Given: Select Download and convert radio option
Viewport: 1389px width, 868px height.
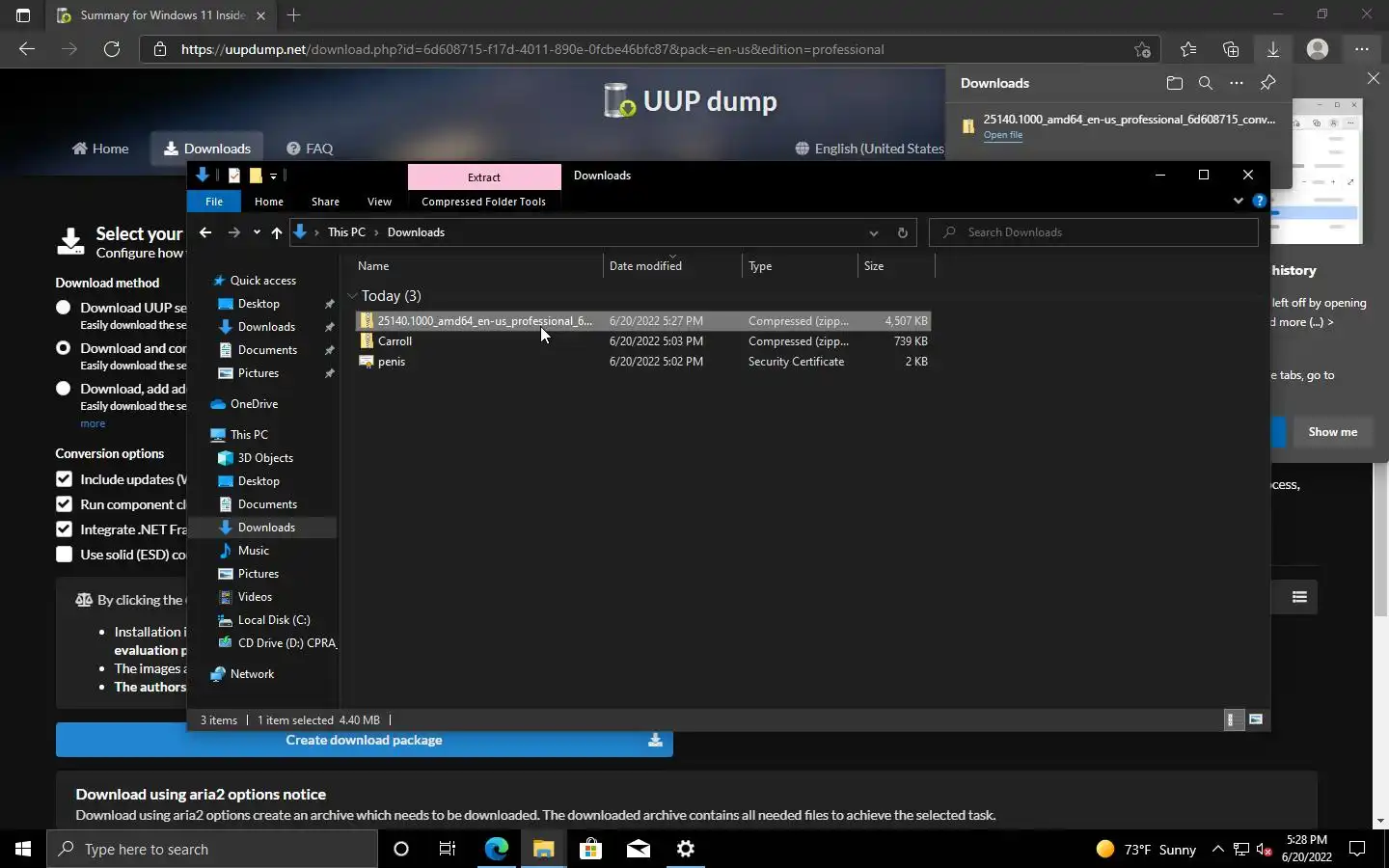Looking at the screenshot, I should 64,348.
